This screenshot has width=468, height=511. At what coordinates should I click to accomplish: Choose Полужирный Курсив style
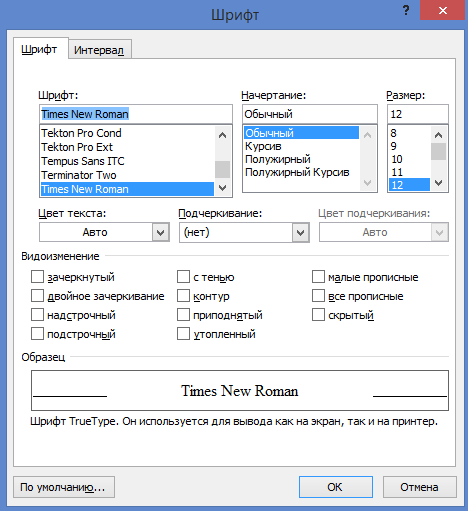click(297, 172)
